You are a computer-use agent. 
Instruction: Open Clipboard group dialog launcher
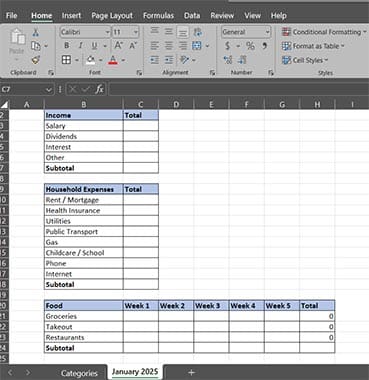[x=50, y=72]
